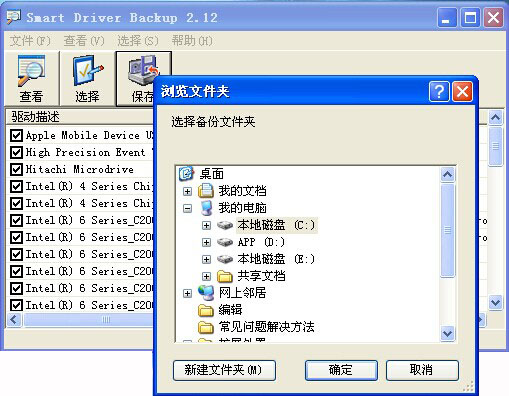Click the 常见问题解决方法 folder icon
Screen dimensions: 509x396
[x=206, y=327]
